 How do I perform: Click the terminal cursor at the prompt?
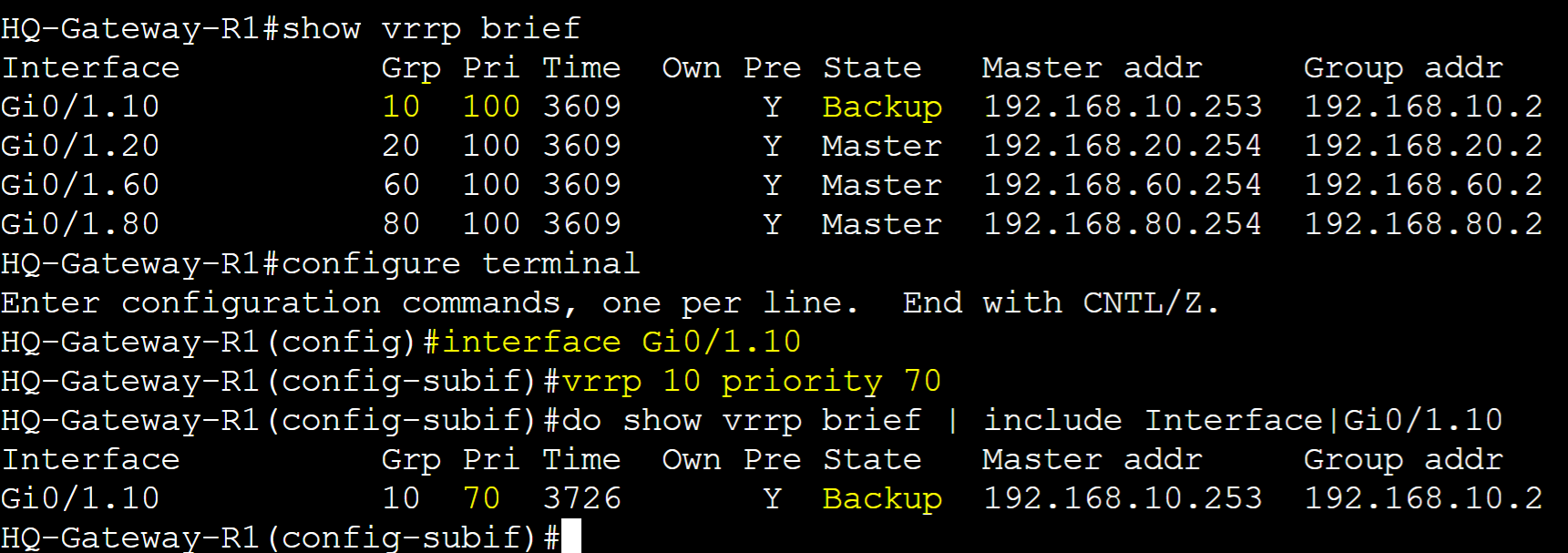[x=571, y=537]
